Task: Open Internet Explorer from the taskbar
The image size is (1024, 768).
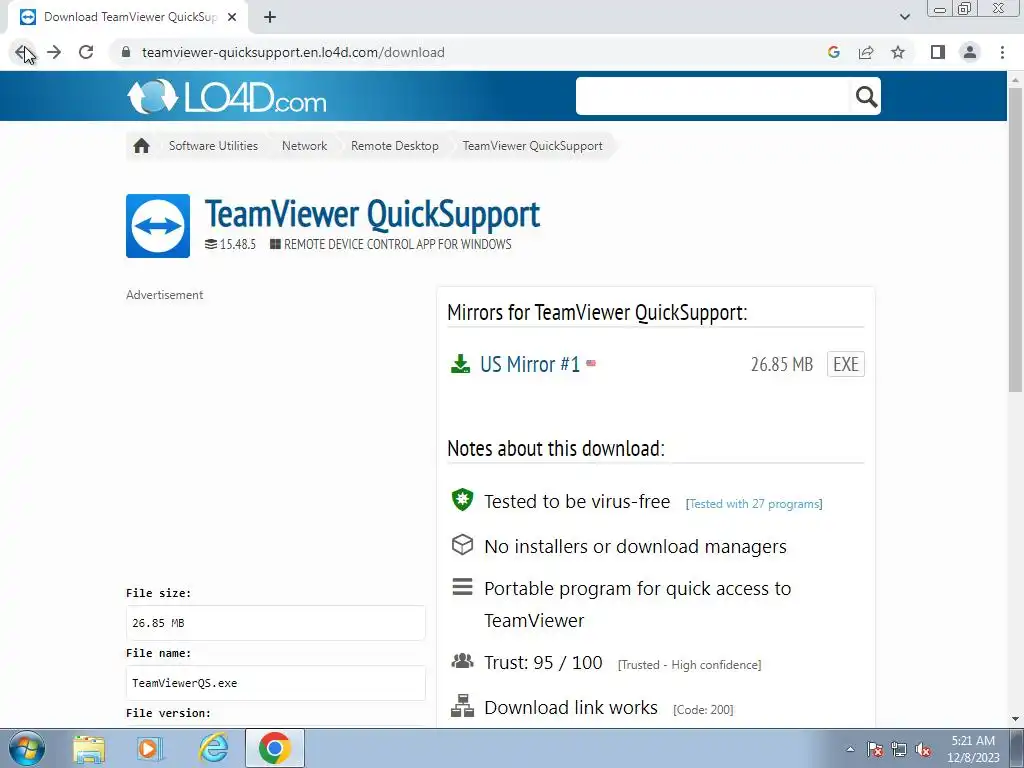Action: coord(214,748)
